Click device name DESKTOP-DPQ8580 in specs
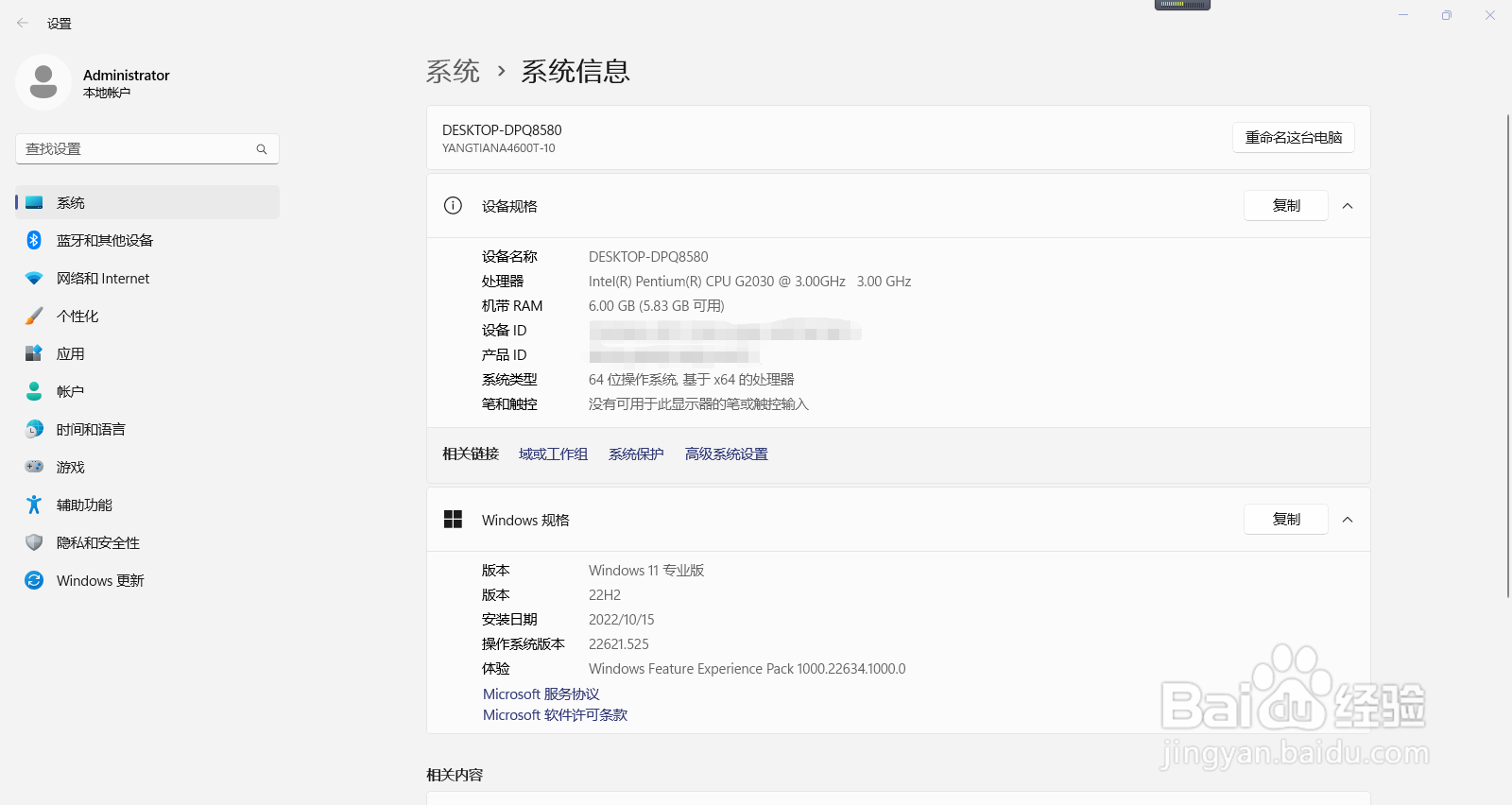This screenshot has width=1512, height=805. click(x=648, y=257)
